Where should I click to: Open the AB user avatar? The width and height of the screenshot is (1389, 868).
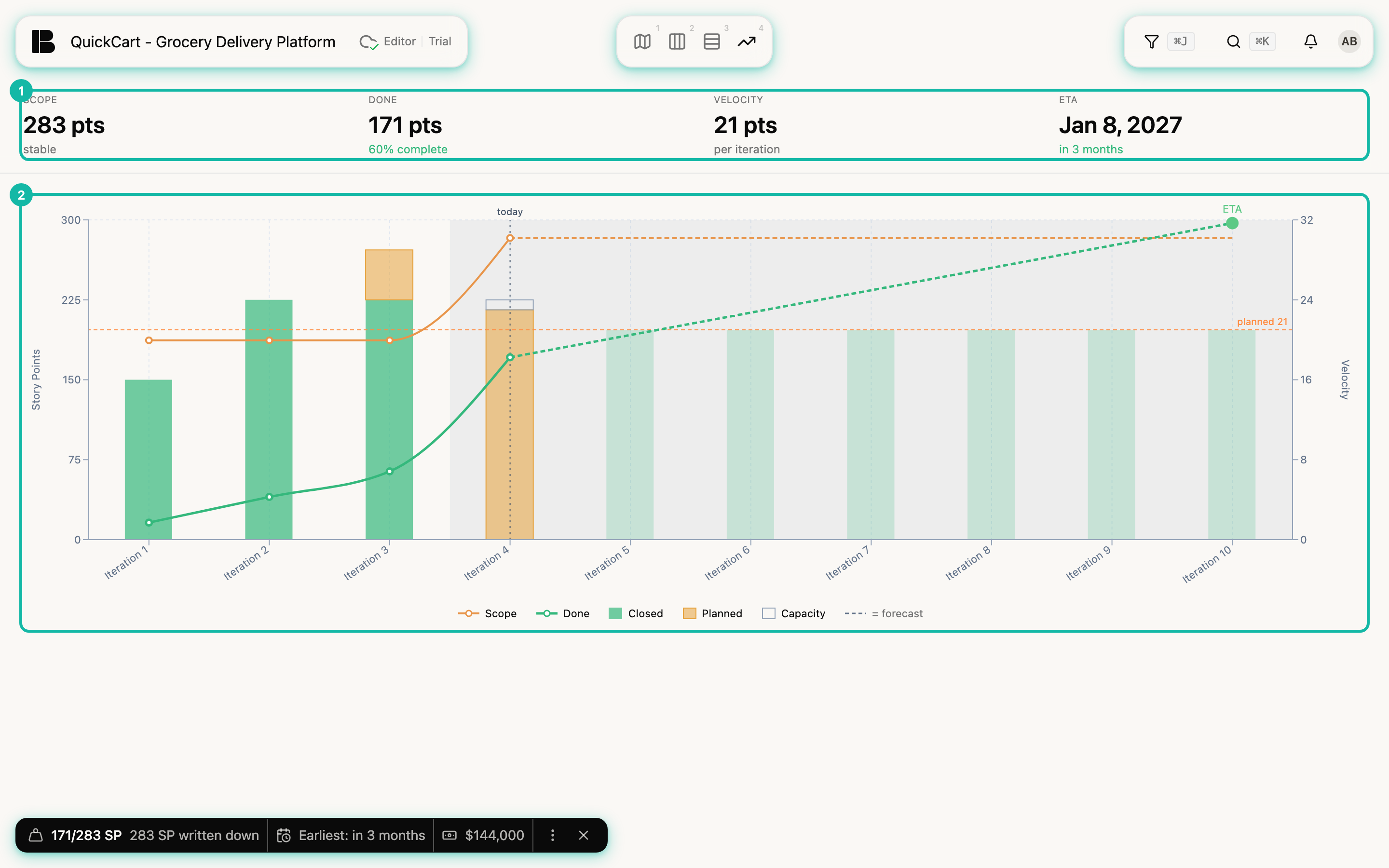point(1349,41)
